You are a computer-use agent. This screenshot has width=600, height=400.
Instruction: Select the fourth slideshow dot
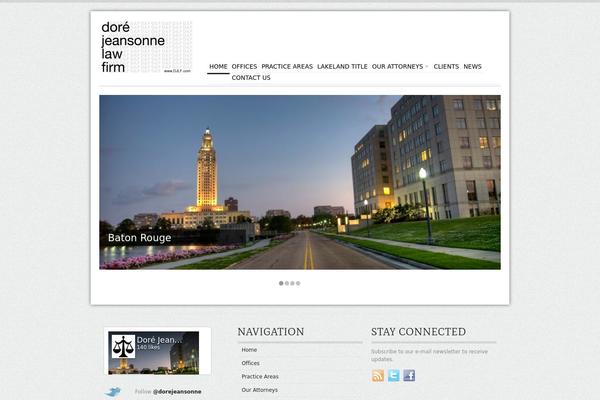[298, 283]
